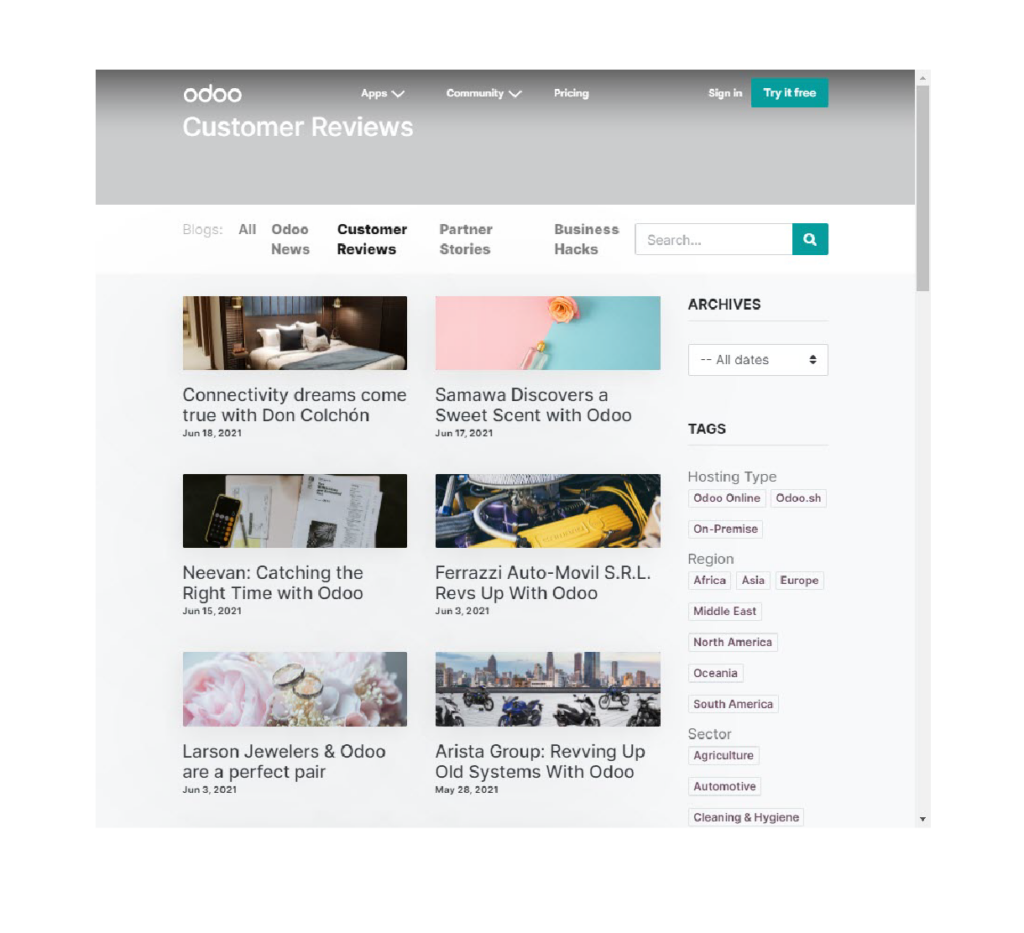
Task: Click the scrollbar down arrow
Action: tap(923, 819)
